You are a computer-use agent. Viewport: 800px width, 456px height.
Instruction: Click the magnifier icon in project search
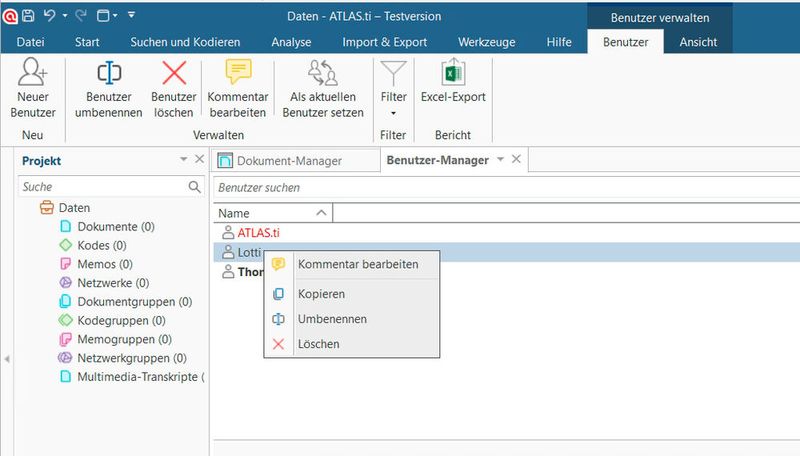tap(194, 187)
